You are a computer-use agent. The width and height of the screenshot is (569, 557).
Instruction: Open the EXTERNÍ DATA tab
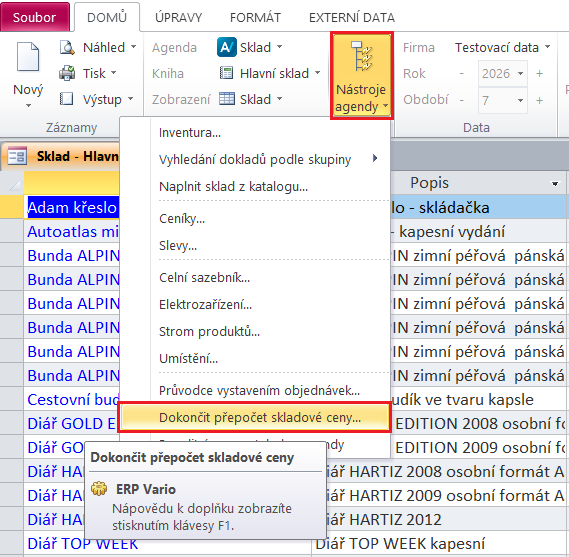pos(352,17)
